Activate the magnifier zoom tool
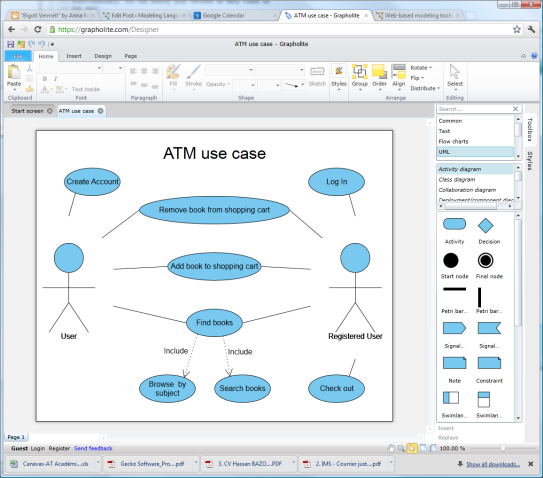Viewport: 543px width, 478px height. (401, 448)
